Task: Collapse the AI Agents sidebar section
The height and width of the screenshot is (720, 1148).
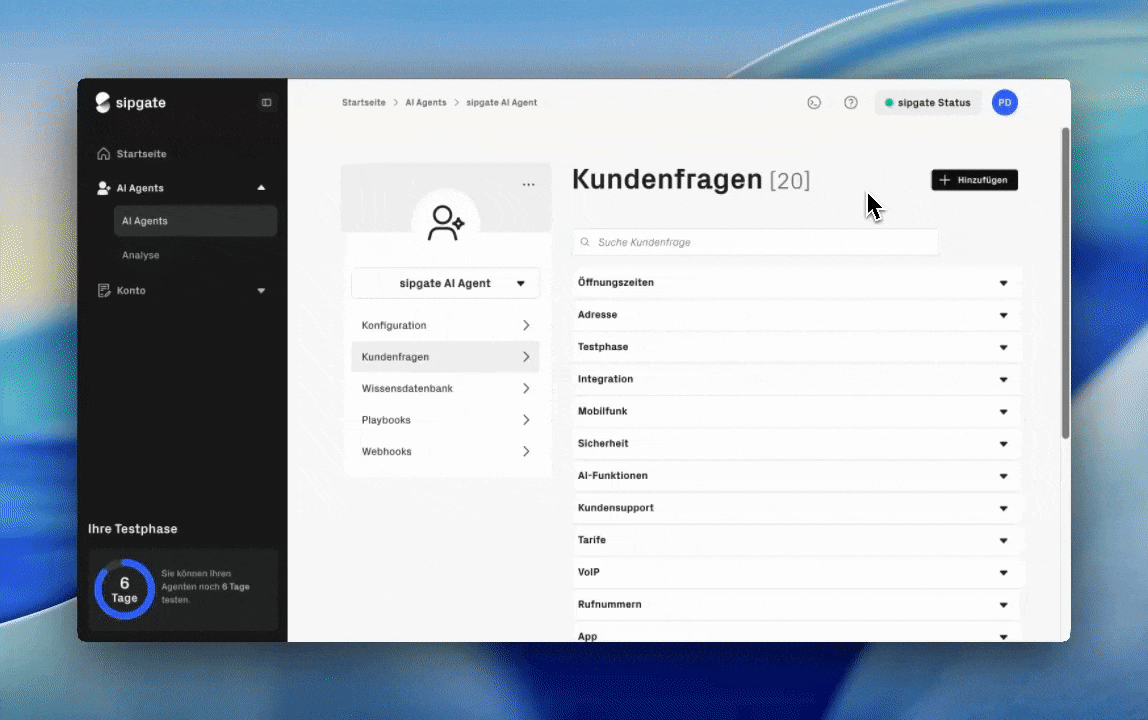Action: tap(261, 188)
